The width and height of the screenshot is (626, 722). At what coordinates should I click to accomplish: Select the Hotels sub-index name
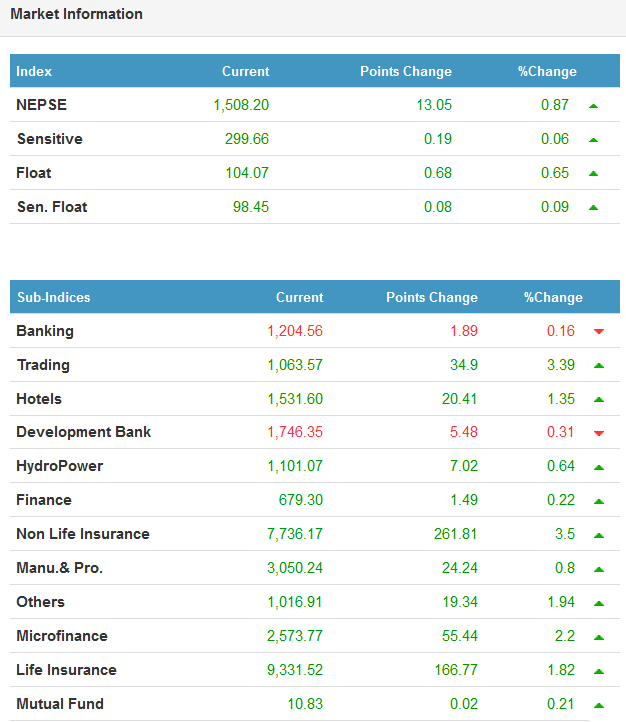(39, 399)
